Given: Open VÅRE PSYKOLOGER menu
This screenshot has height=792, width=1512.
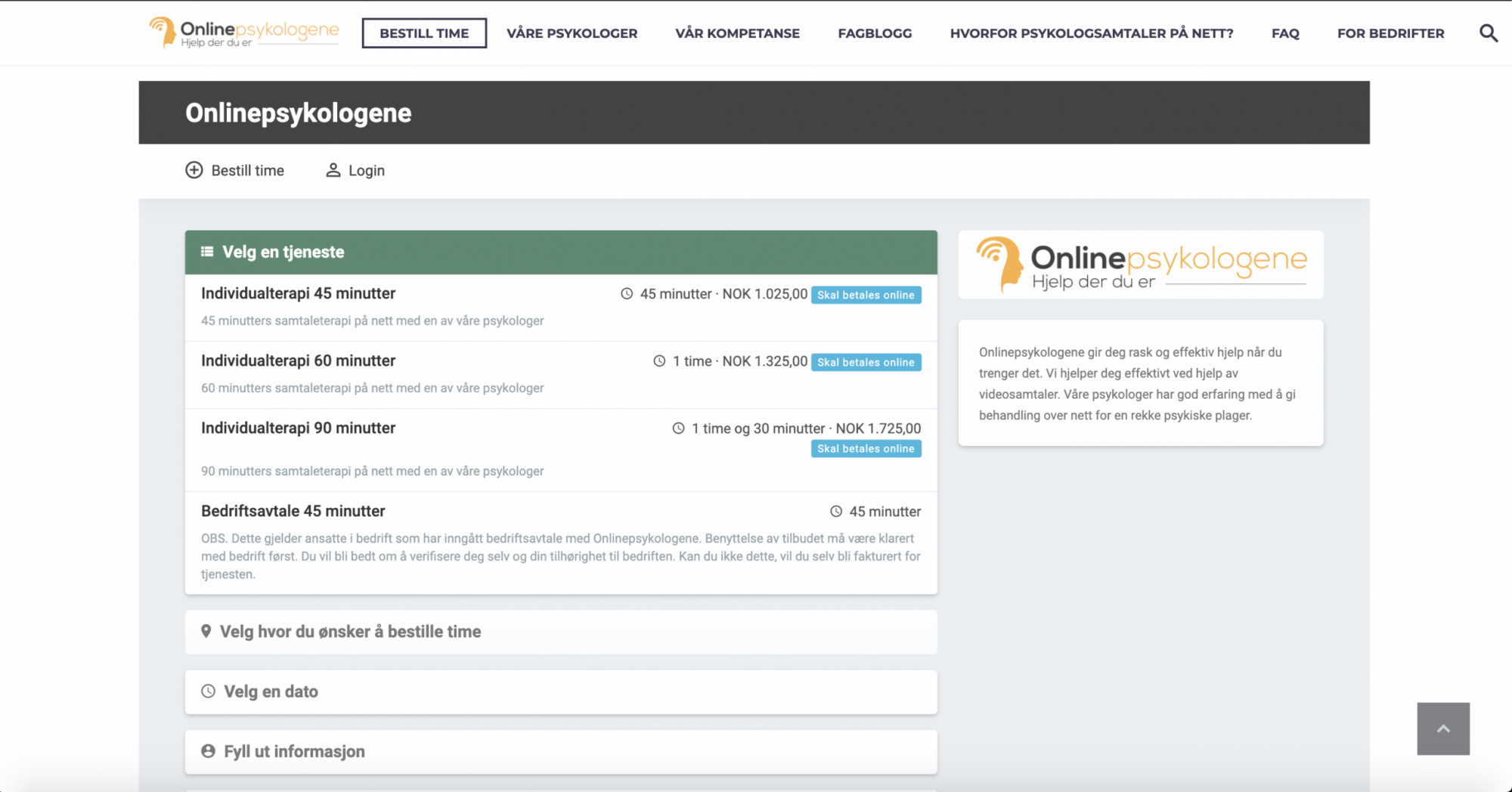Looking at the screenshot, I should pyautogui.click(x=572, y=33).
